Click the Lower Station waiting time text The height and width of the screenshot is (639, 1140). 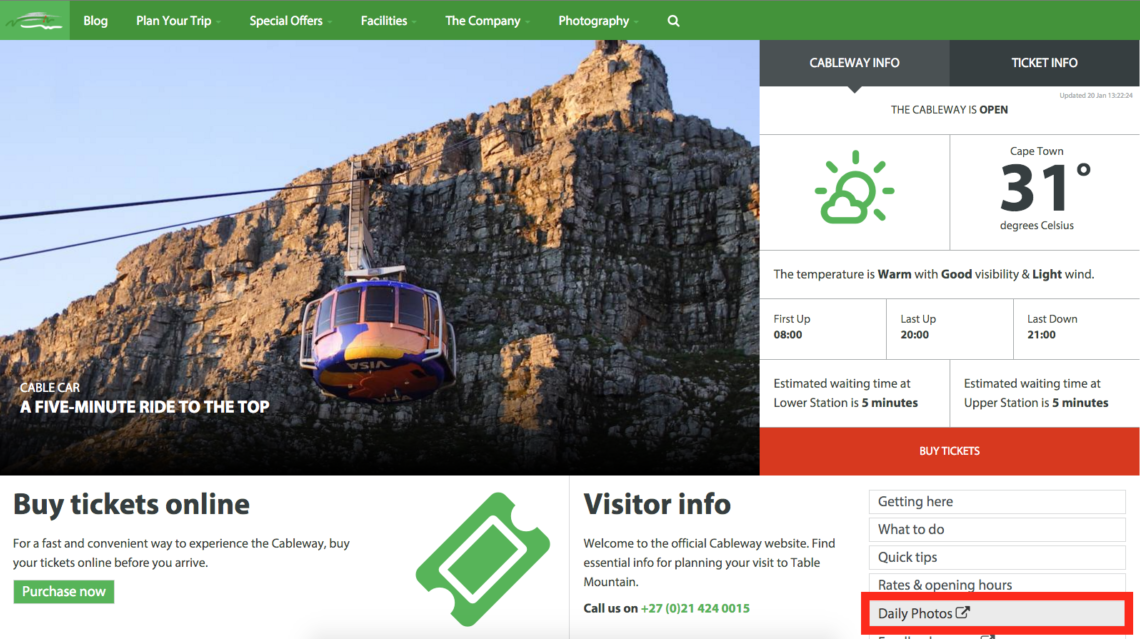click(846, 393)
